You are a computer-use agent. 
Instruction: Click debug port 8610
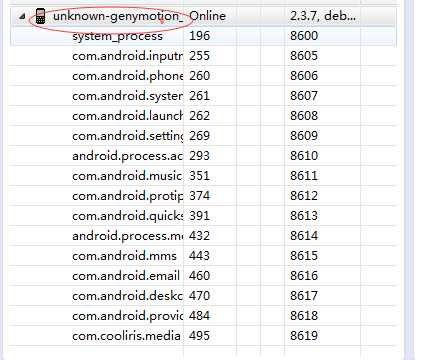(x=304, y=156)
